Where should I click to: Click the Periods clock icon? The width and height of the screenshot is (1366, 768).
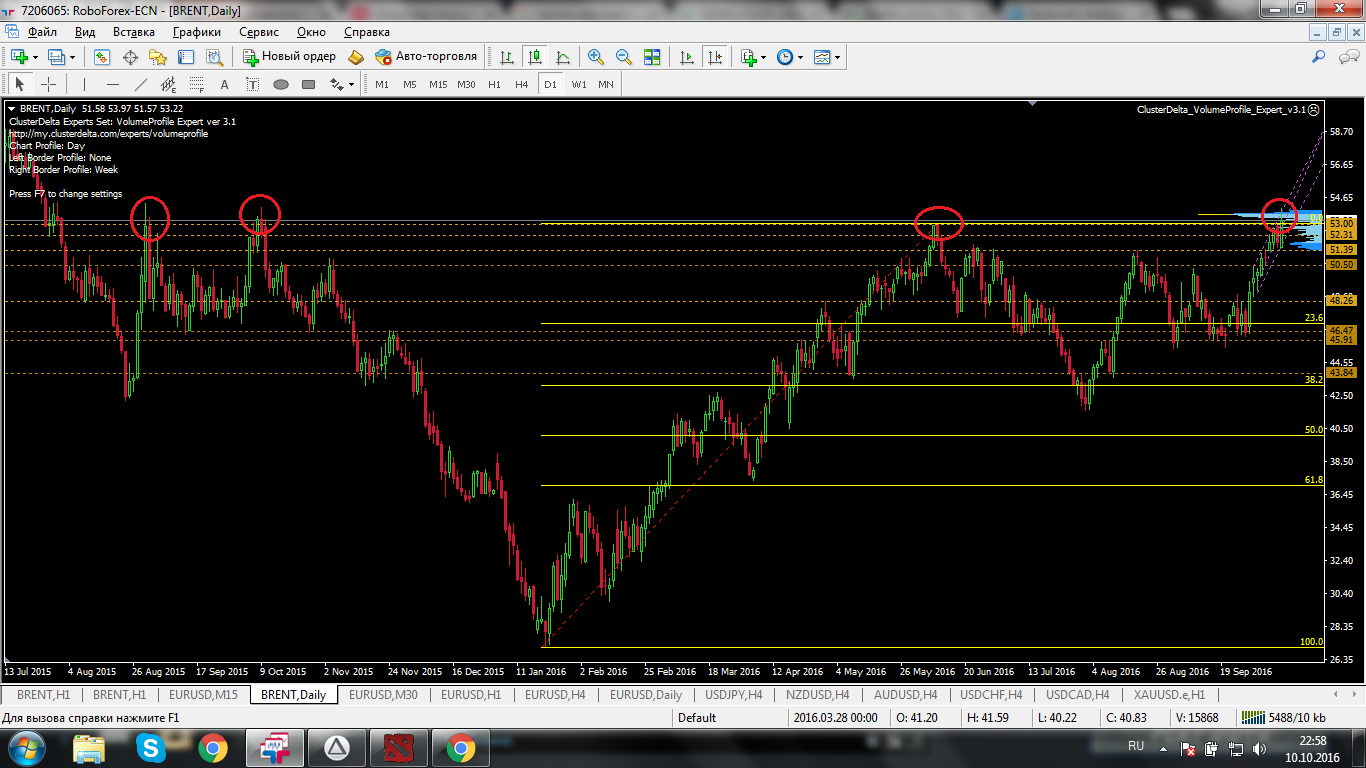tap(784, 57)
